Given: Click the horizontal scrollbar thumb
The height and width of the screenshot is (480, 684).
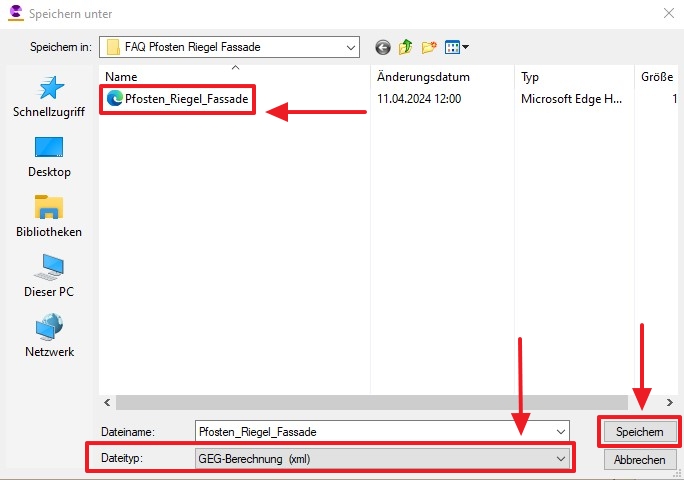Looking at the screenshot, I should tap(372, 402).
